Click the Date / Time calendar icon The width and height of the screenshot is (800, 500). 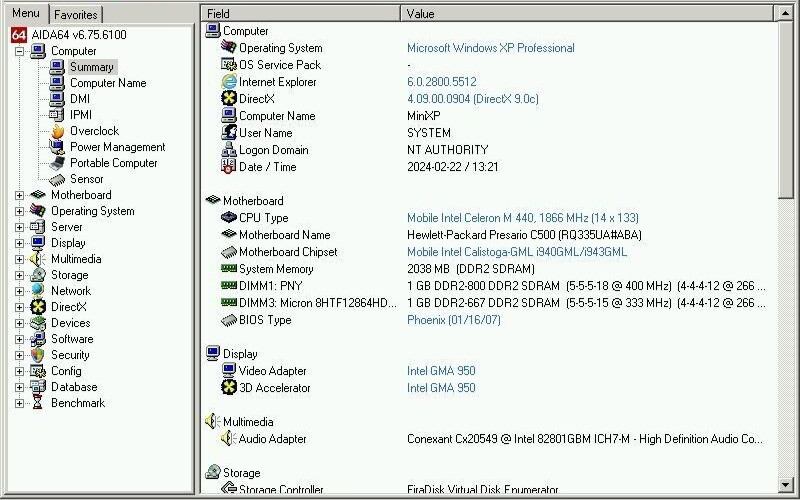pos(229,167)
